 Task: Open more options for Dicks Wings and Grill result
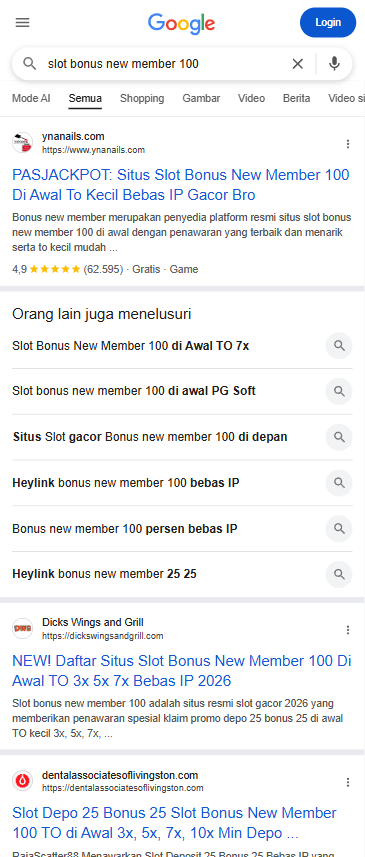pyautogui.click(x=348, y=630)
